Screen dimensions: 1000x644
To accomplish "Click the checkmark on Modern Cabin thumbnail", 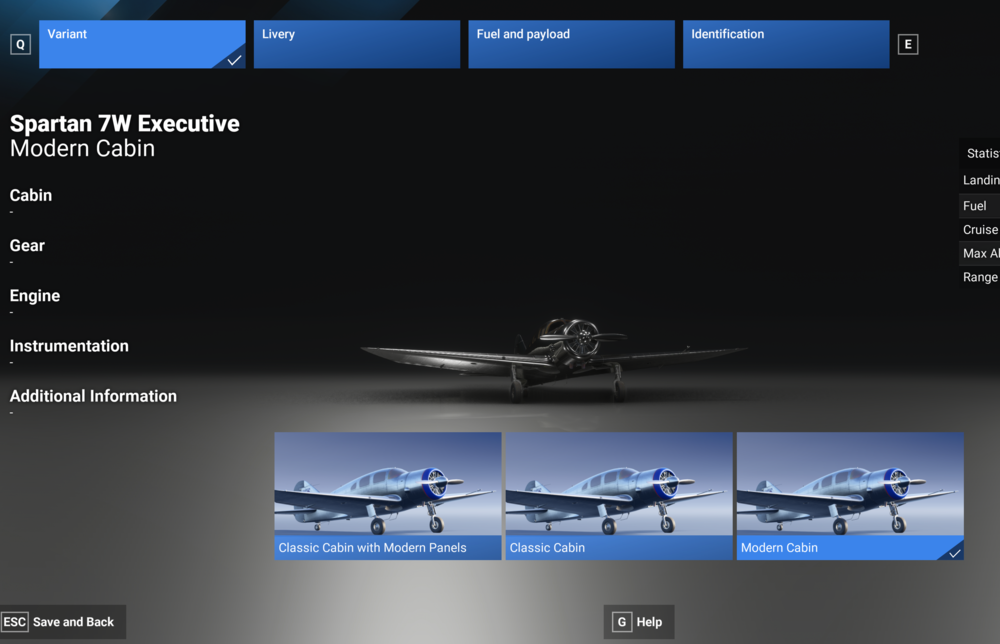I will click(954, 552).
